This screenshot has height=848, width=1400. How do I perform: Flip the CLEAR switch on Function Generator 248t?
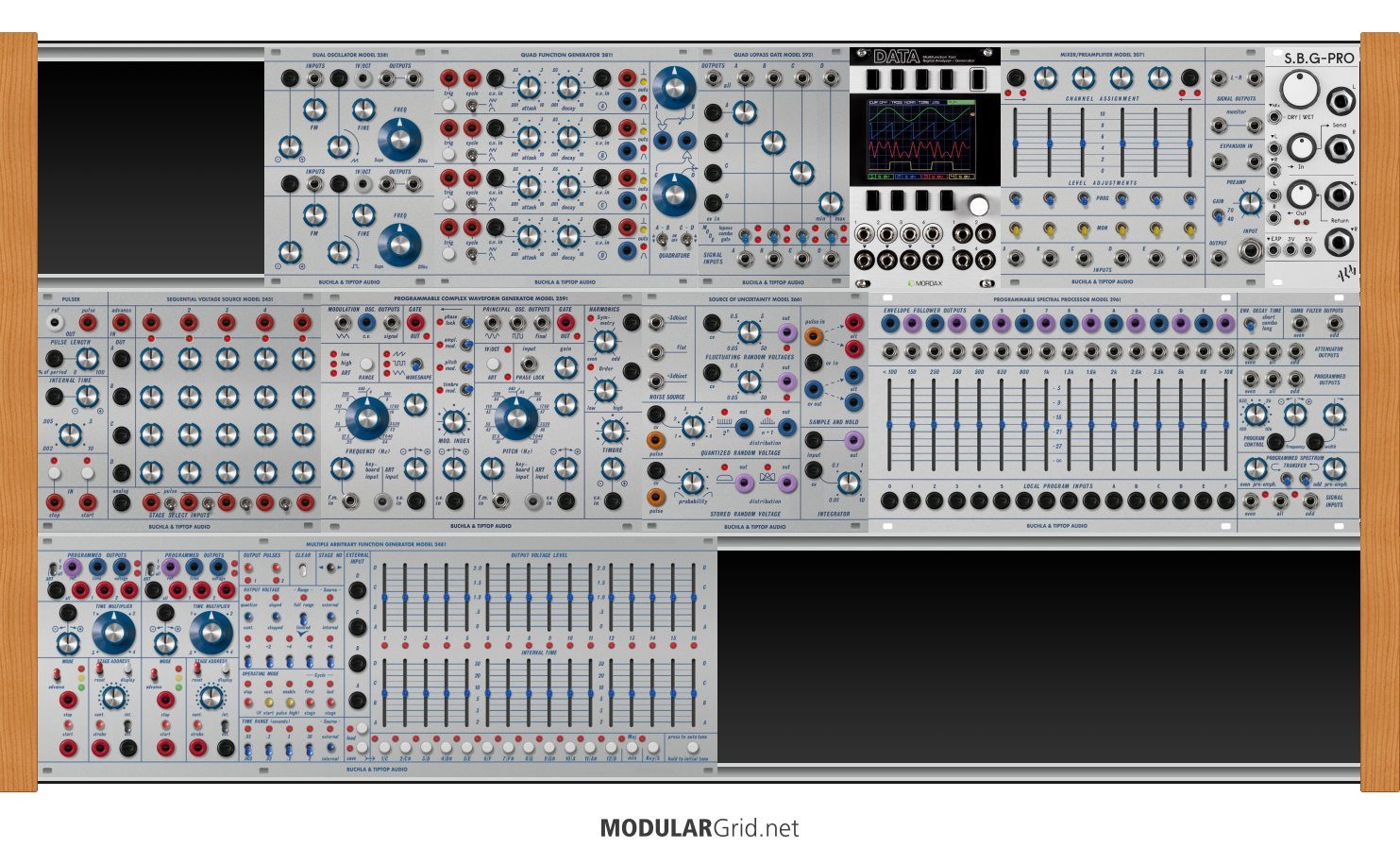303,569
